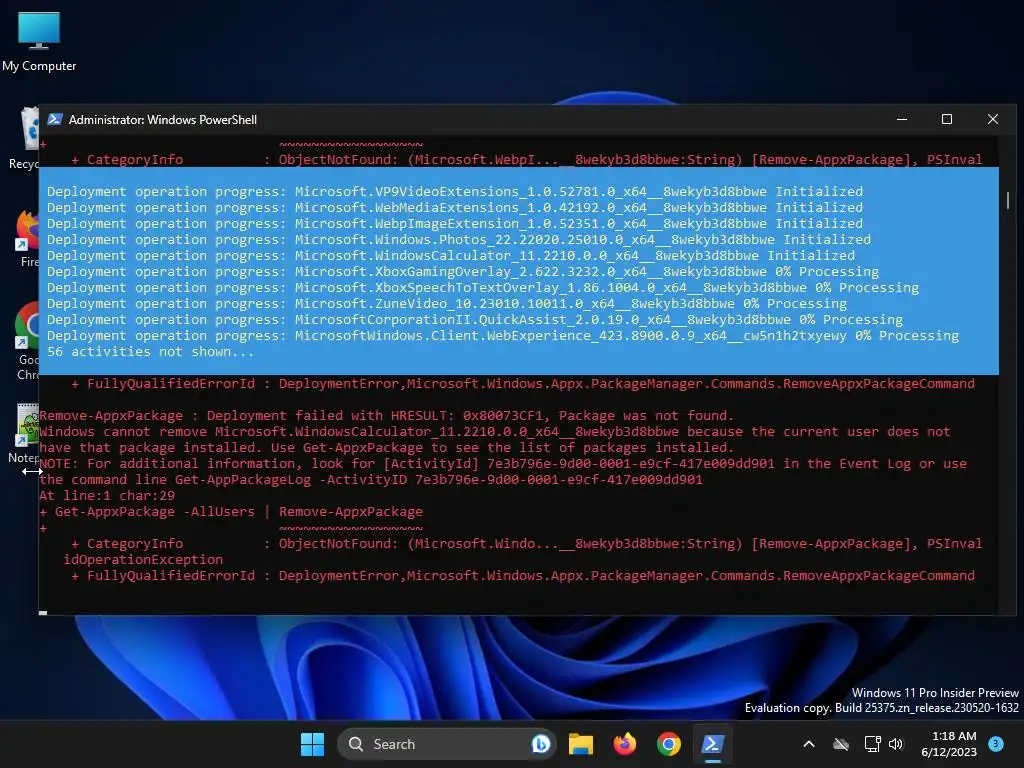
Task: Click the bottom FullyQualifiedErrorId DeploymentError line
Action: (x=522, y=575)
